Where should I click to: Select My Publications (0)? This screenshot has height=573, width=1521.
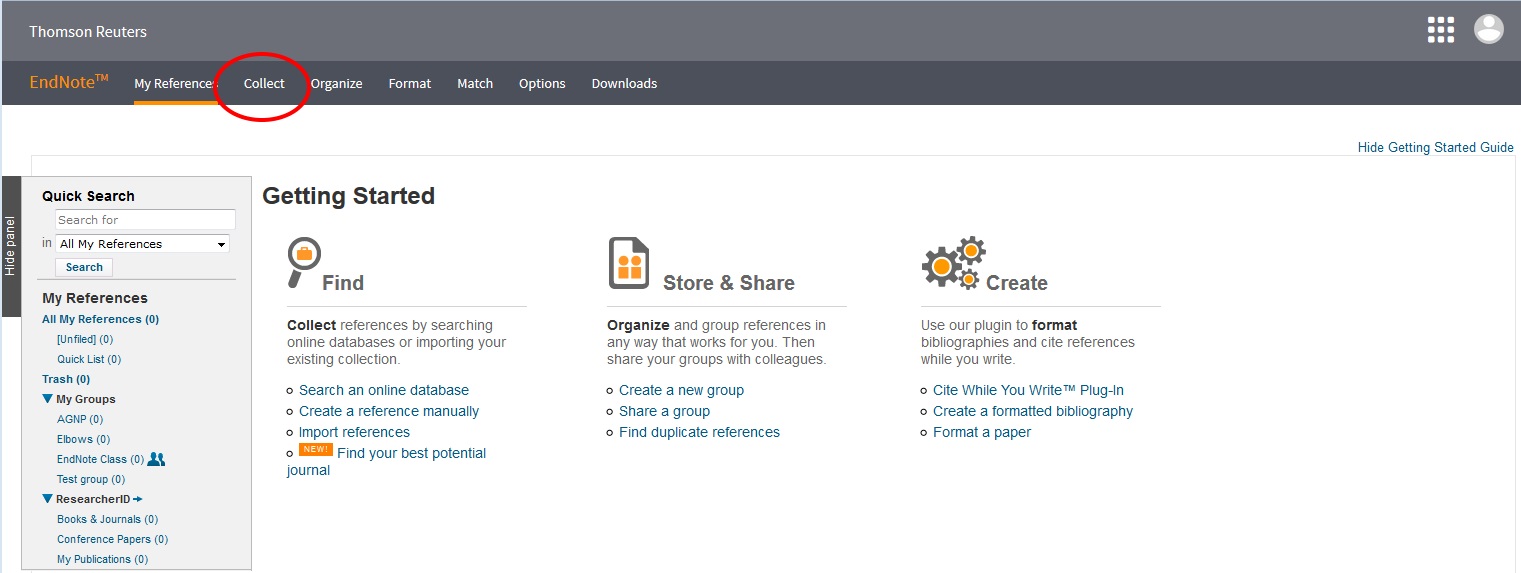coord(102,559)
